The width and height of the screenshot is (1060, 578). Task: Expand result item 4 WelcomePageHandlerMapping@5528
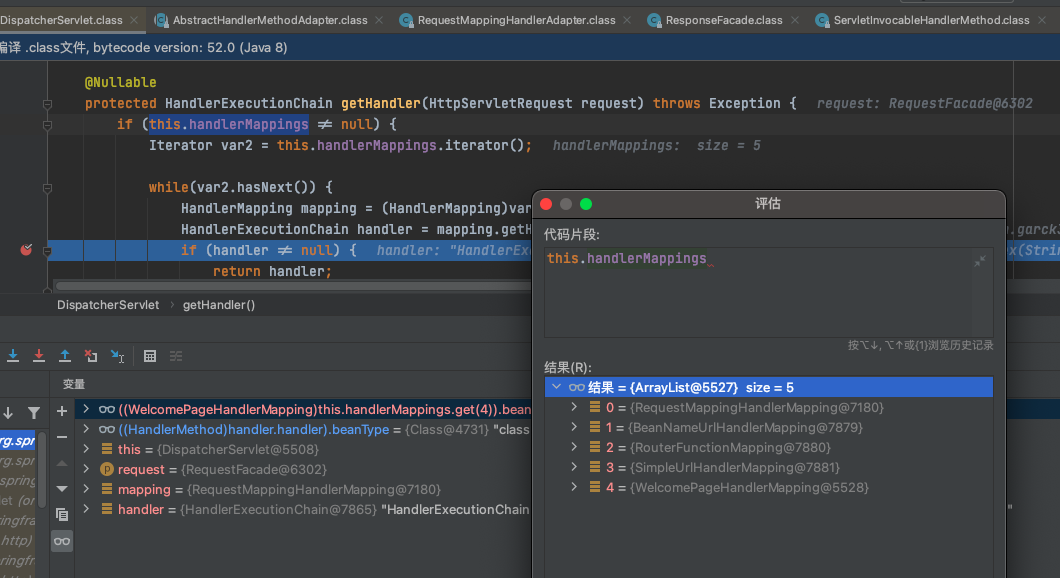tap(574, 487)
